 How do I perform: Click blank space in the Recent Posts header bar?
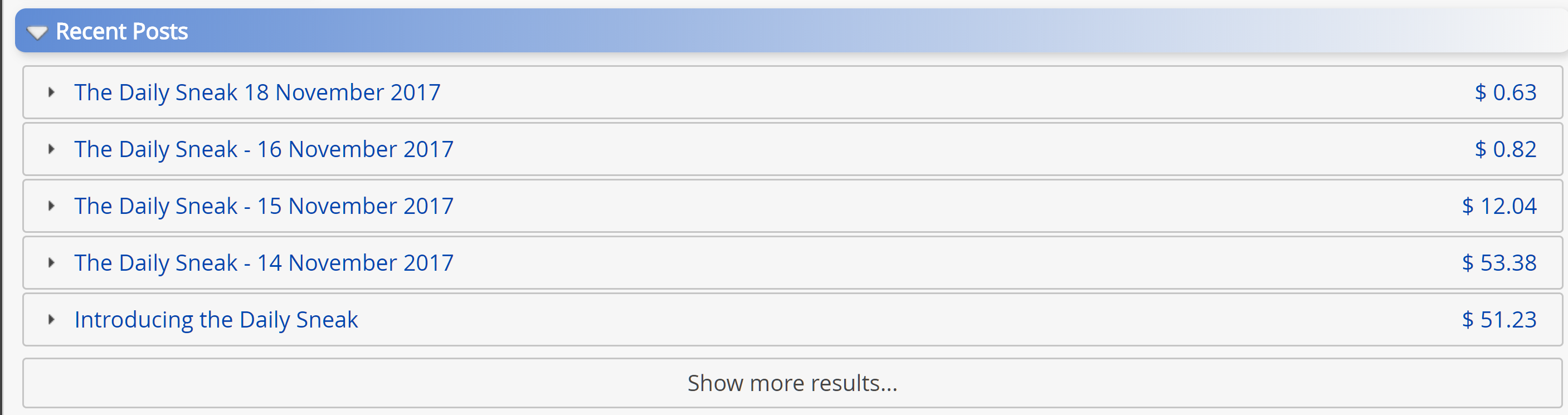(x=852, y=31)
